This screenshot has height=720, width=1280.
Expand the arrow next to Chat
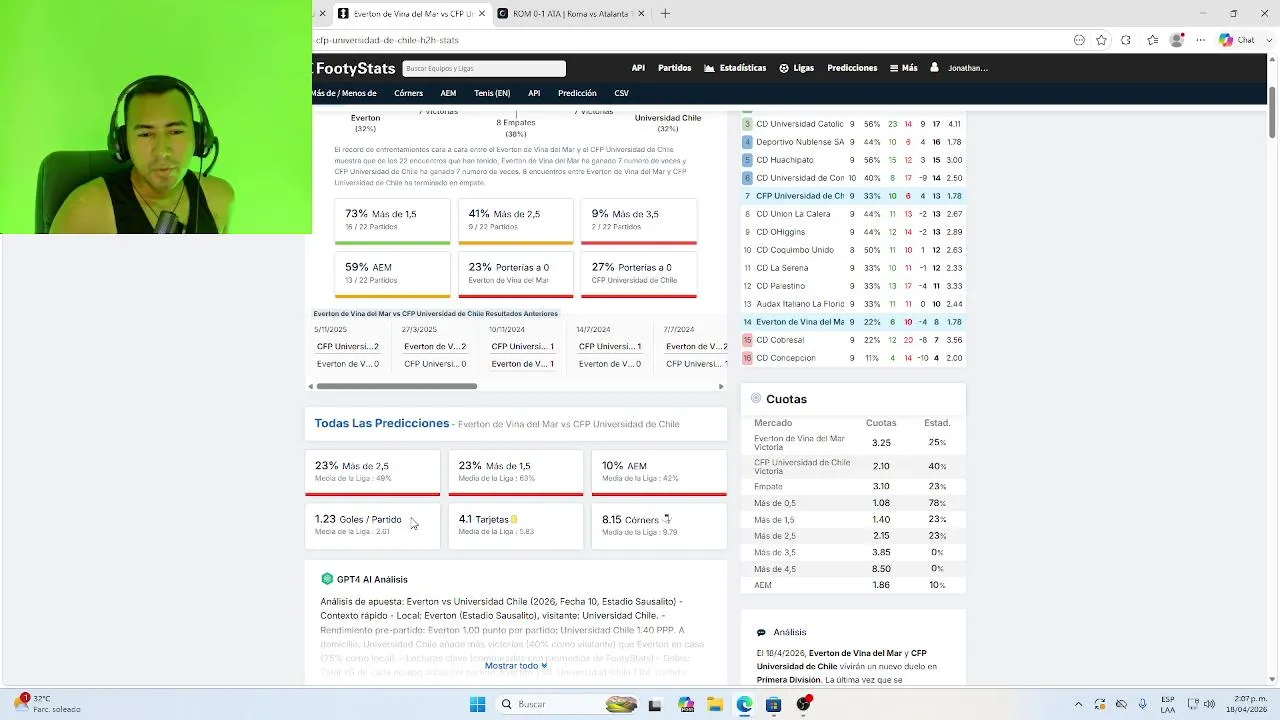[x=1267, y=40]
